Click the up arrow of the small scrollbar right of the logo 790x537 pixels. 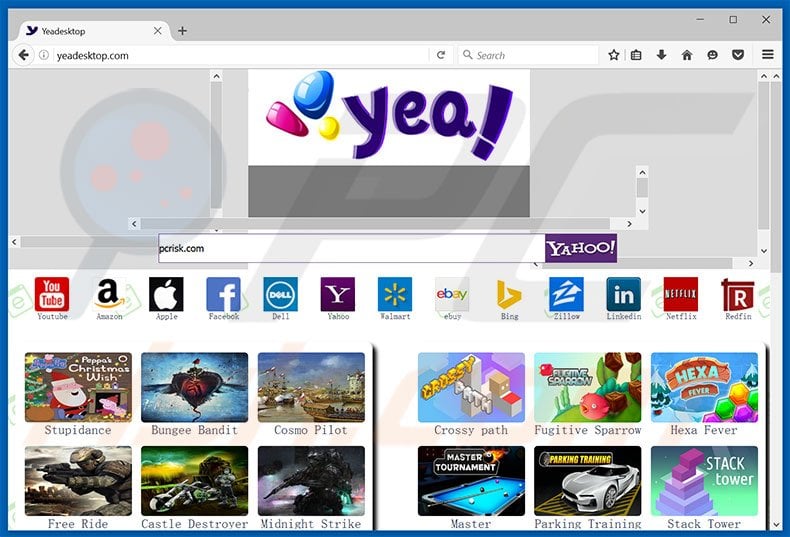[642, 172]
